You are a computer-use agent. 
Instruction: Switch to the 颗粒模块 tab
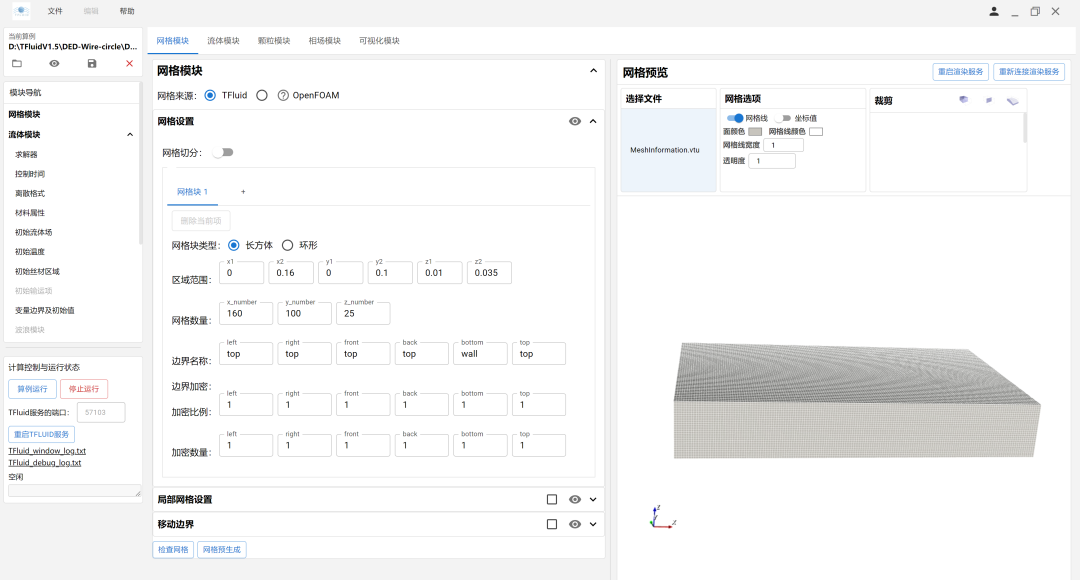(x=274, y=41)
